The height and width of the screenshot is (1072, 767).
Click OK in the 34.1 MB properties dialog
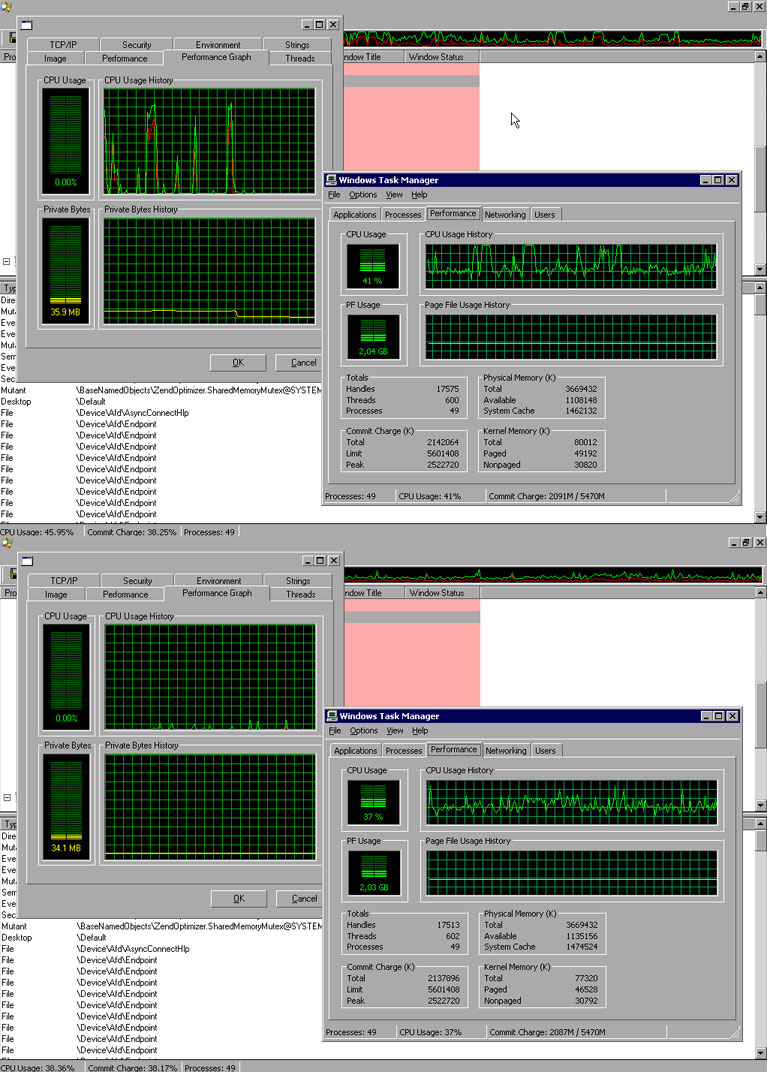(x=239, y=898)
